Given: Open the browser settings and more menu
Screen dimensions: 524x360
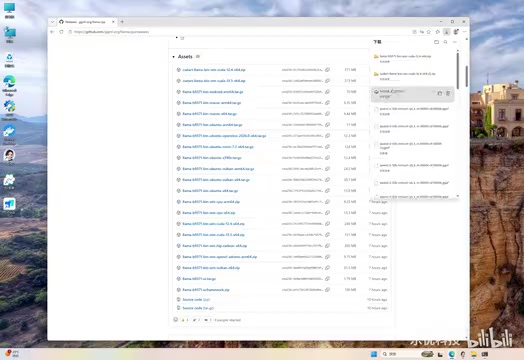Looking at the screenshot, I should [x=465, y=32].
